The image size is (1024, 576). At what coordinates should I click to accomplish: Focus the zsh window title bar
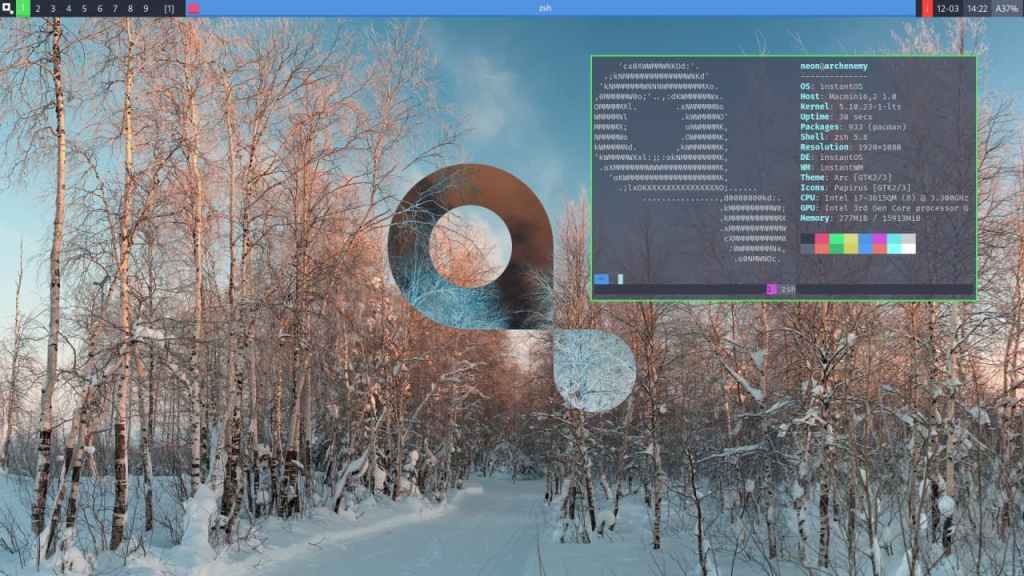[545, 8]
